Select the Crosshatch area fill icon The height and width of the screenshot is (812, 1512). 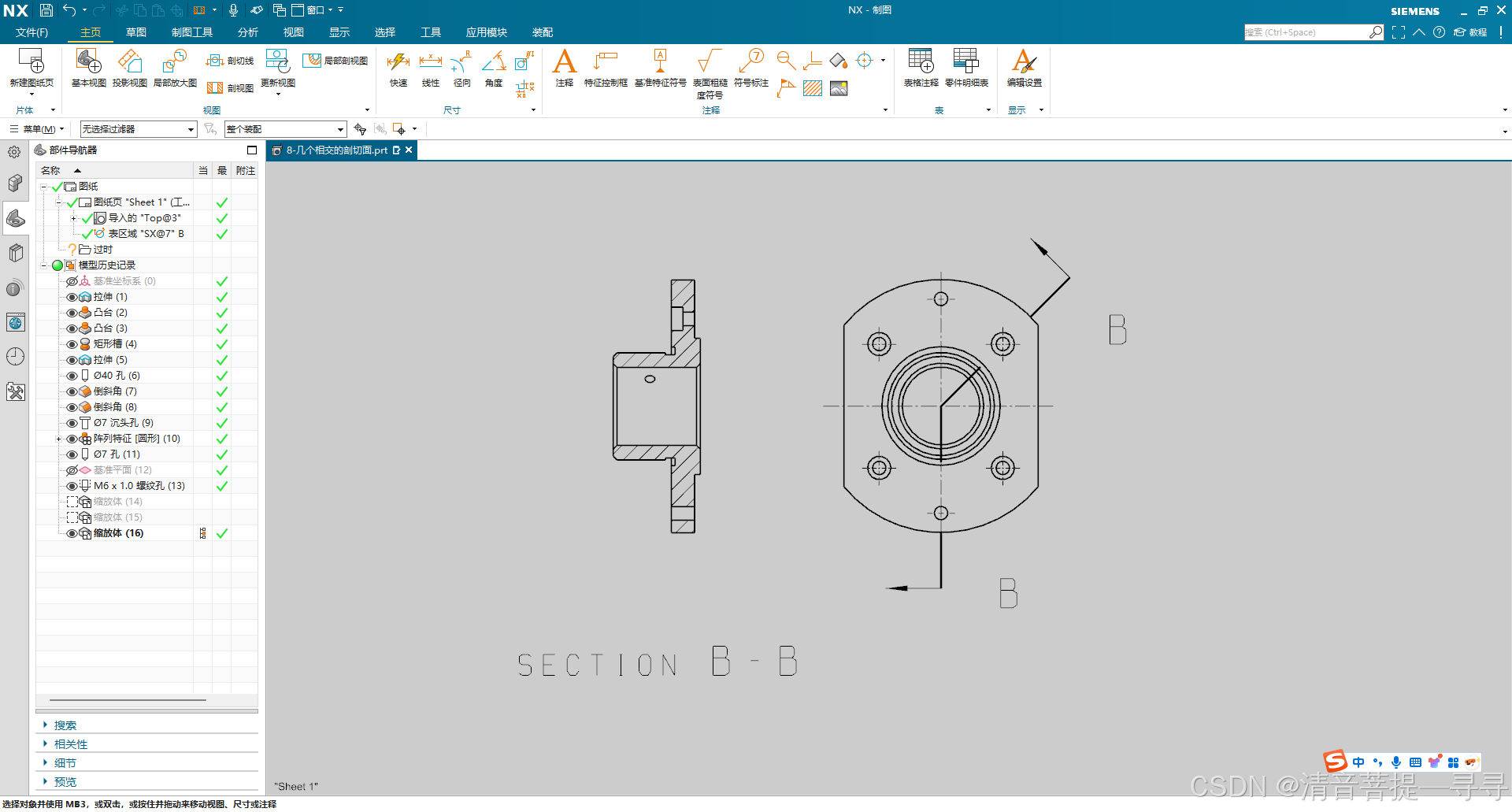pos(813,88)
